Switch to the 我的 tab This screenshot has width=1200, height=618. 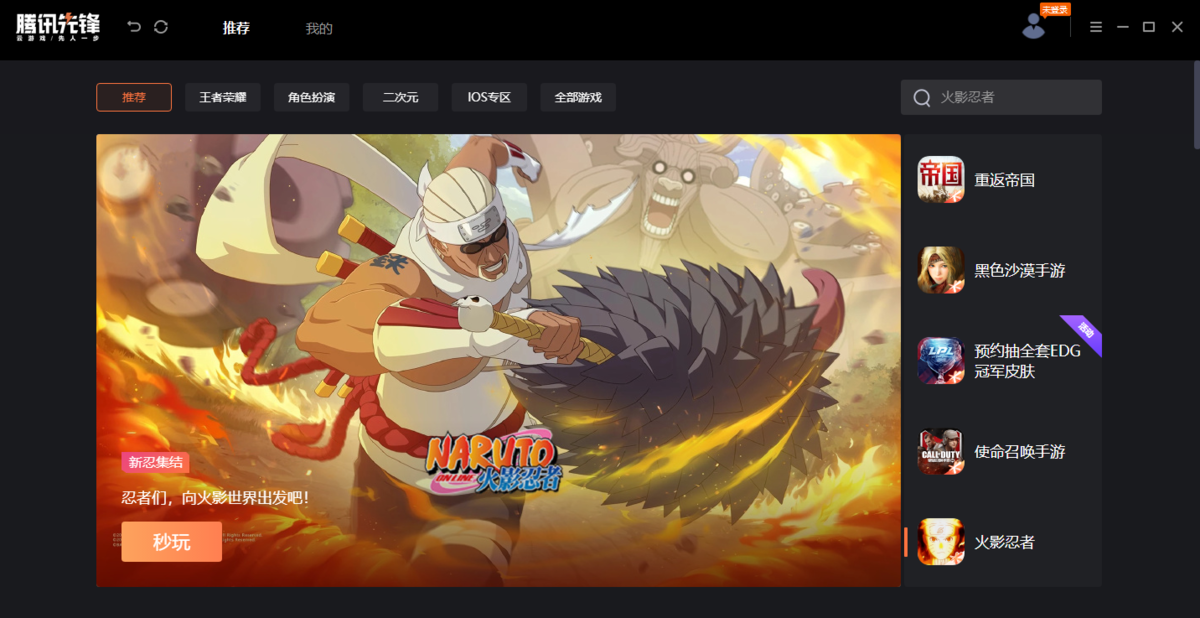(319, 28)
